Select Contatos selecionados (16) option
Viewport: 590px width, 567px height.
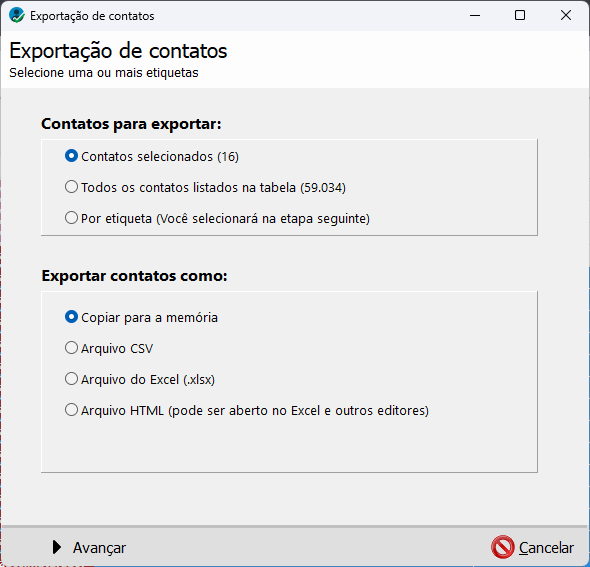click(152, 156)
